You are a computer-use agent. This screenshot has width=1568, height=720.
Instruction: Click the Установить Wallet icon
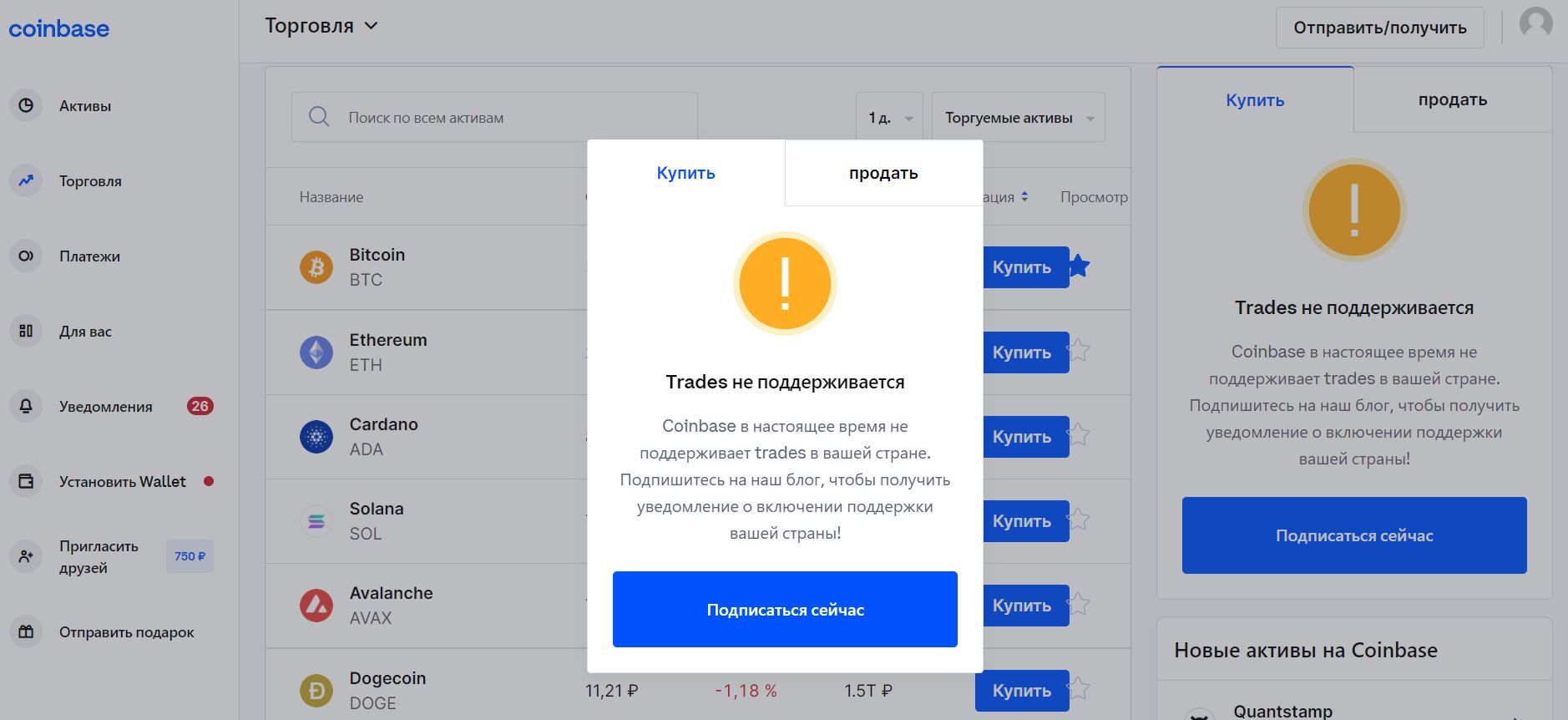pos(26,481)
